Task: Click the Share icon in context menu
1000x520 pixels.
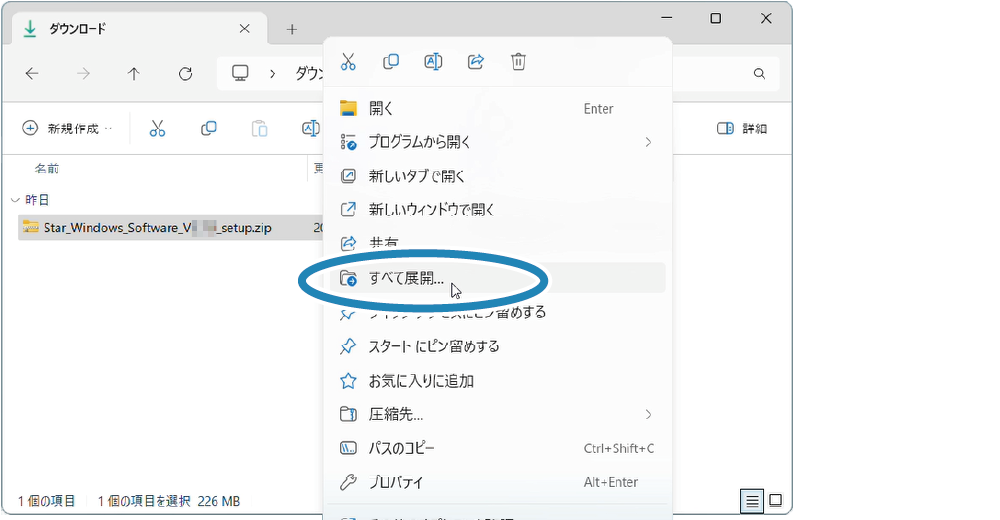Action: click(x=476, y=62)
